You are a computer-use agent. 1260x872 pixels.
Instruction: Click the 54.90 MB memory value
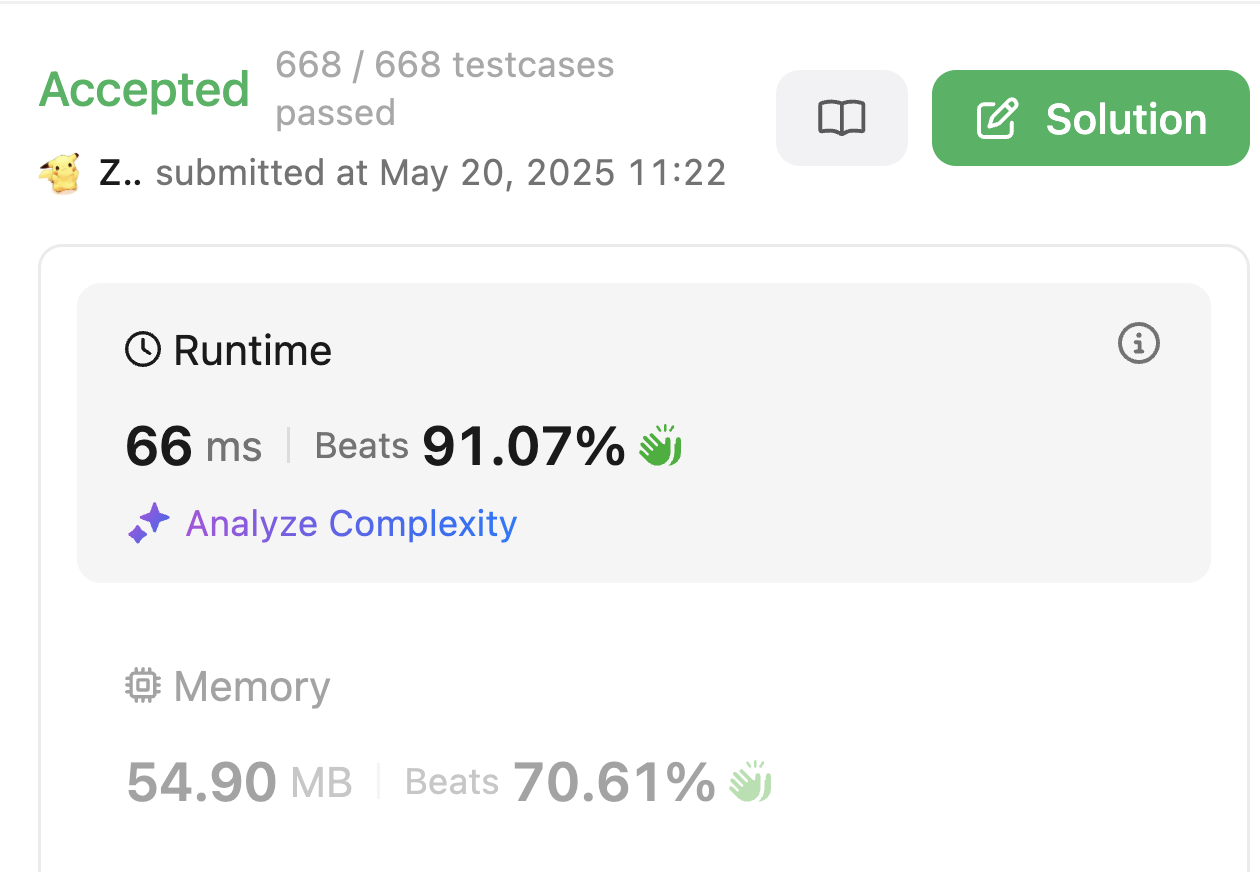click(239, 782)
